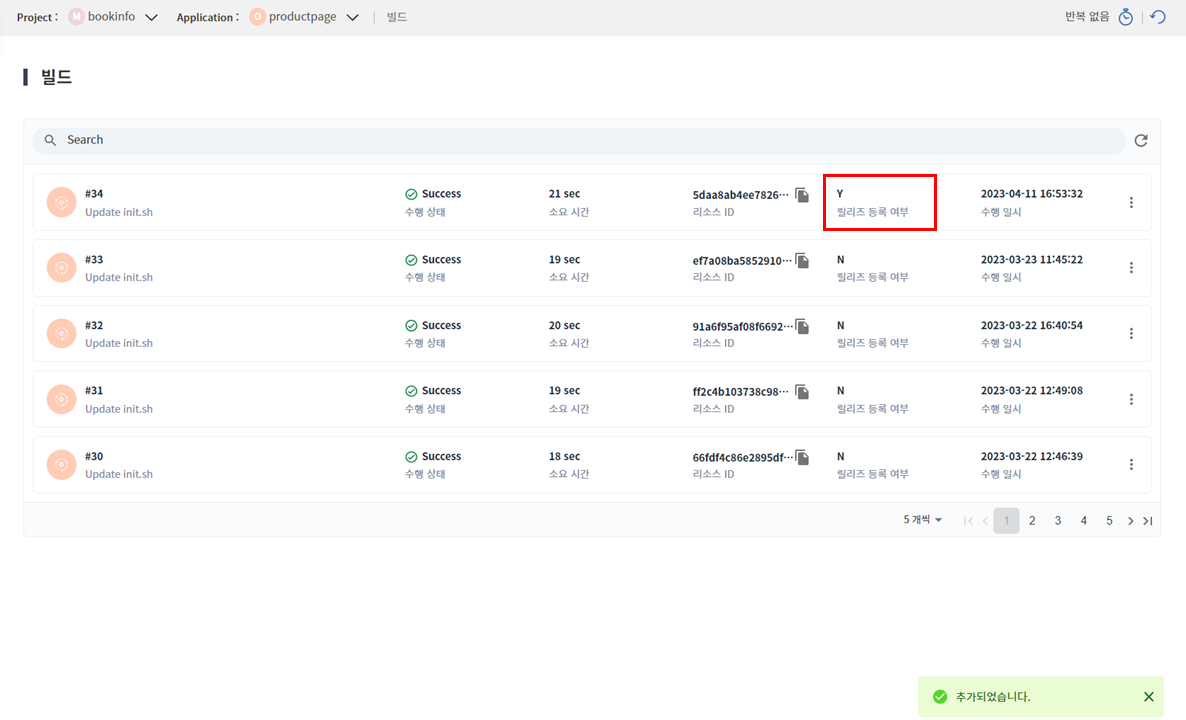This screenshot has width=1186, height=720.
Task: Select build title '#32'
Action: click(94, 325)
